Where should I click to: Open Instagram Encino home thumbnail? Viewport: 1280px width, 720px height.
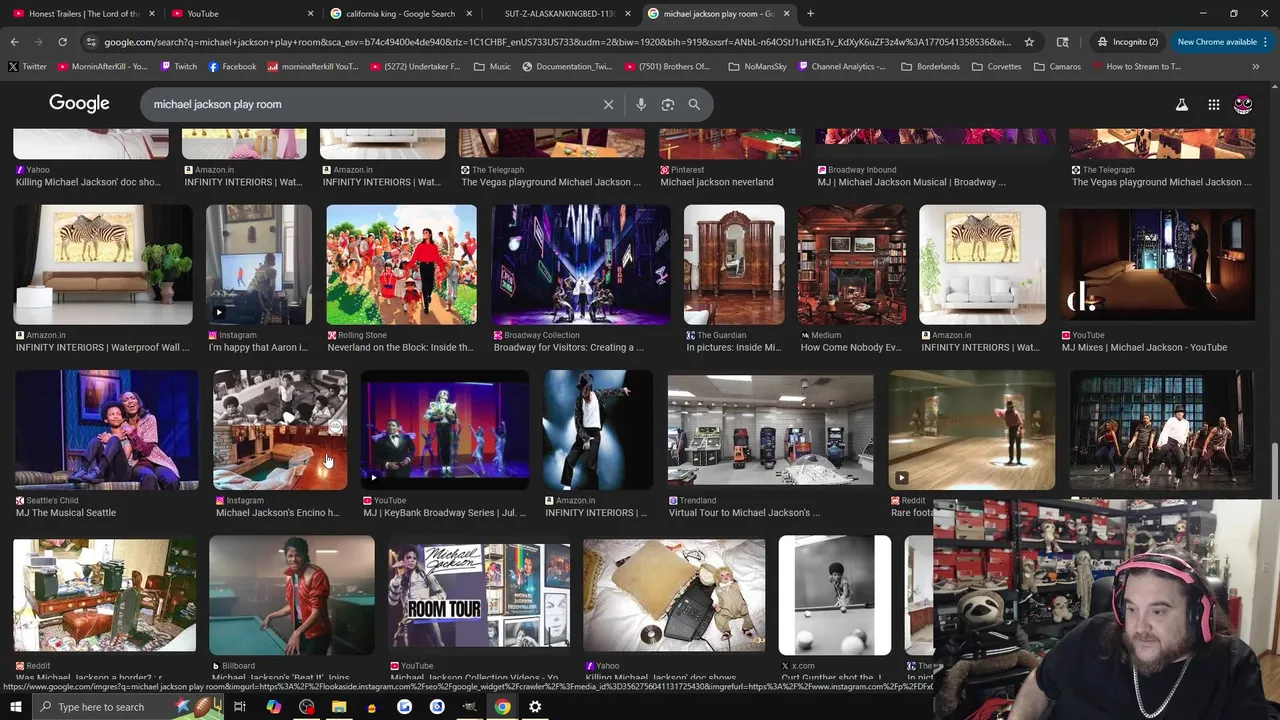coord(280,430)
